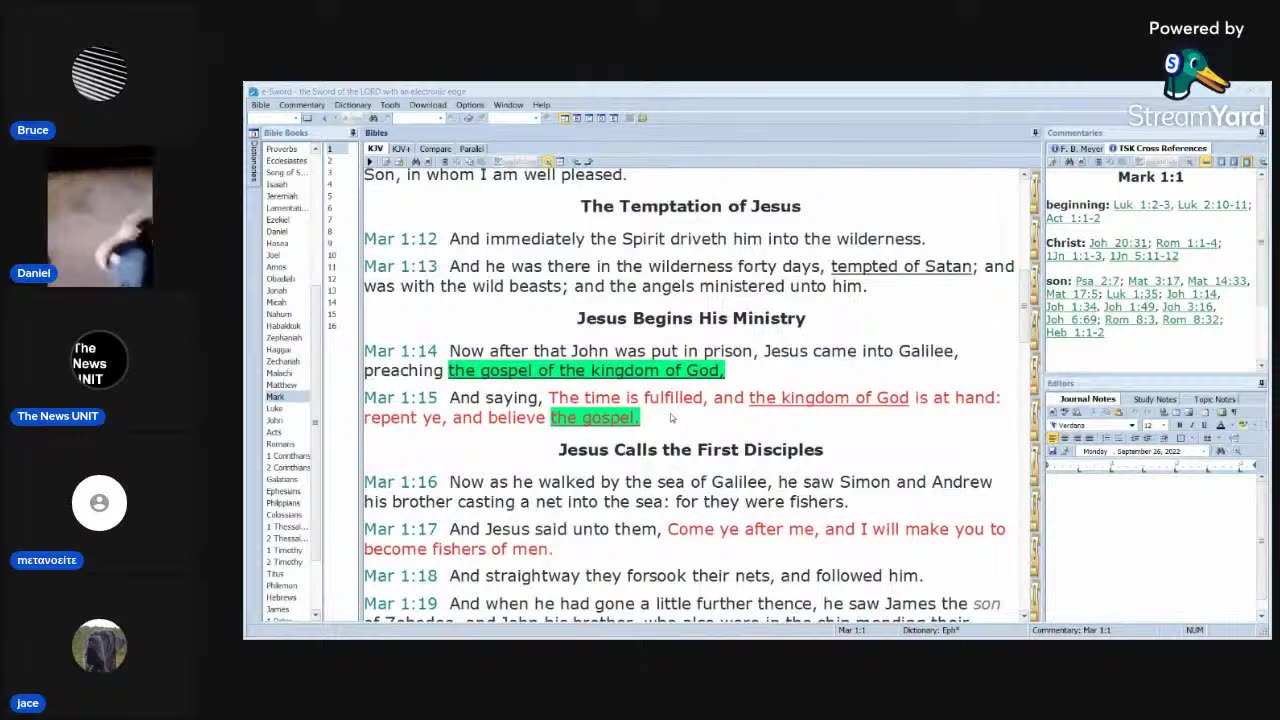Pin the Commentaries panel
Screen dimensions: 1280x720
click(x=1261, y=133)
